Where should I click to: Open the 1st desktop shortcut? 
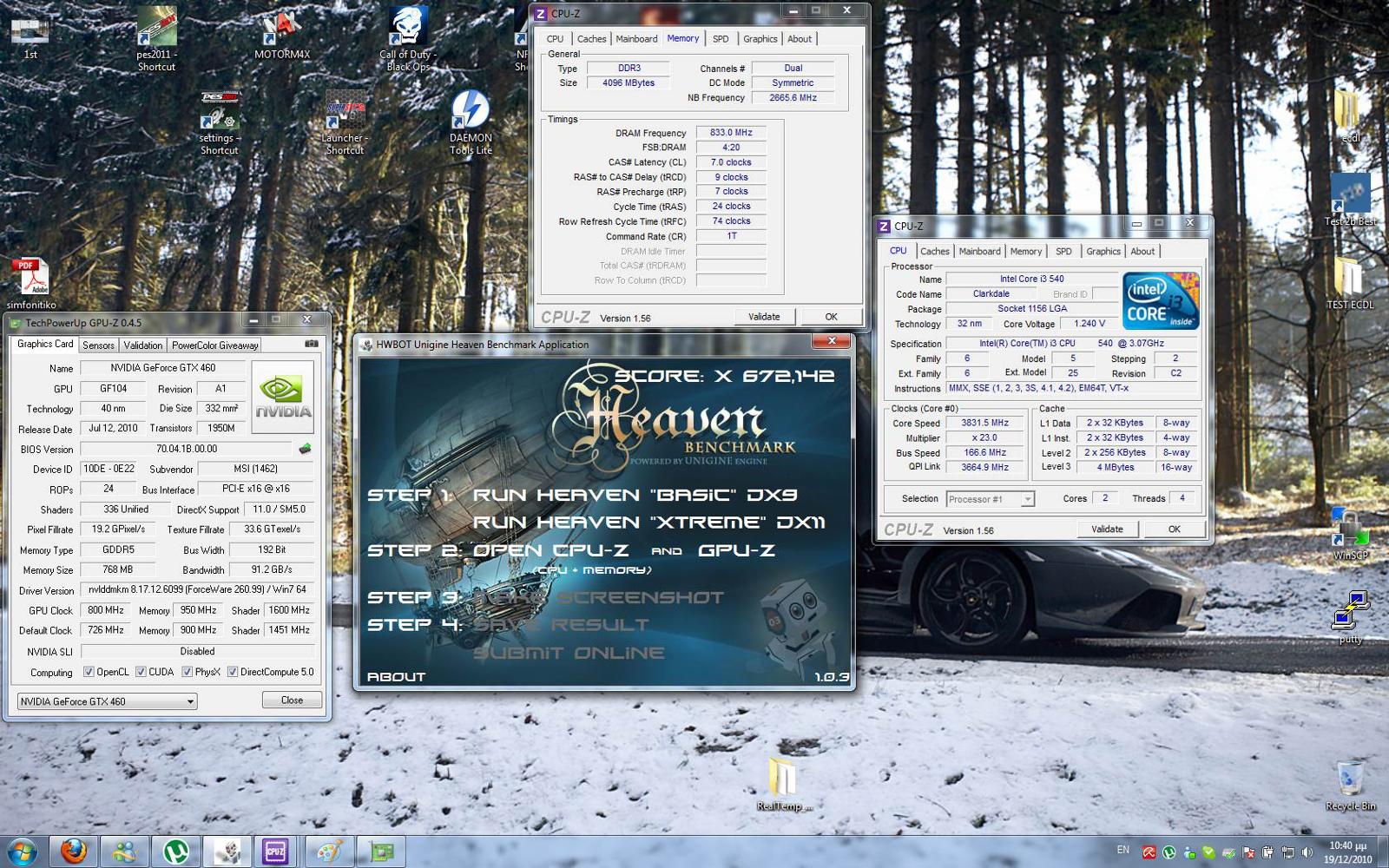tap(30, 33)
